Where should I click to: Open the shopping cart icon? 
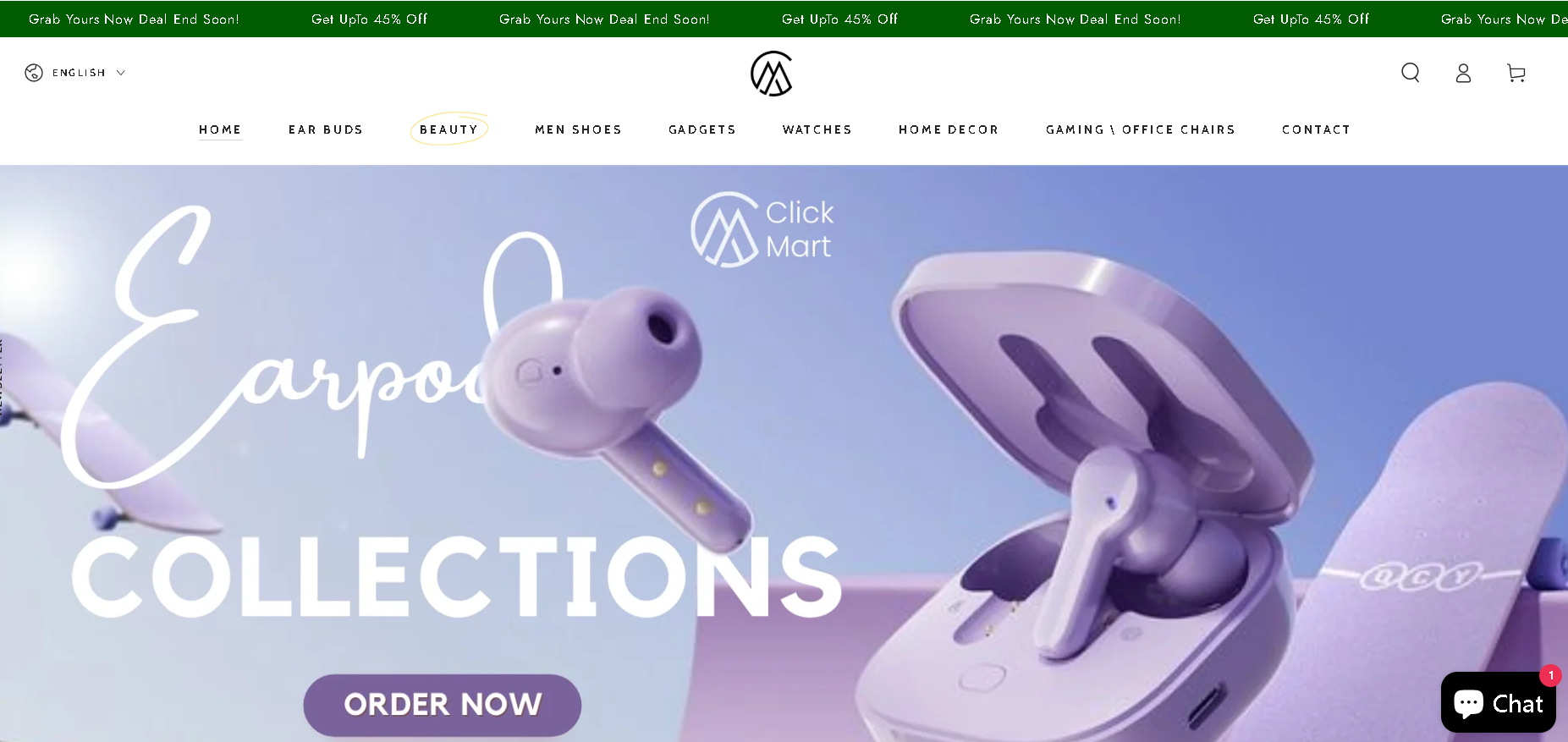click(x=1516, y=73)
